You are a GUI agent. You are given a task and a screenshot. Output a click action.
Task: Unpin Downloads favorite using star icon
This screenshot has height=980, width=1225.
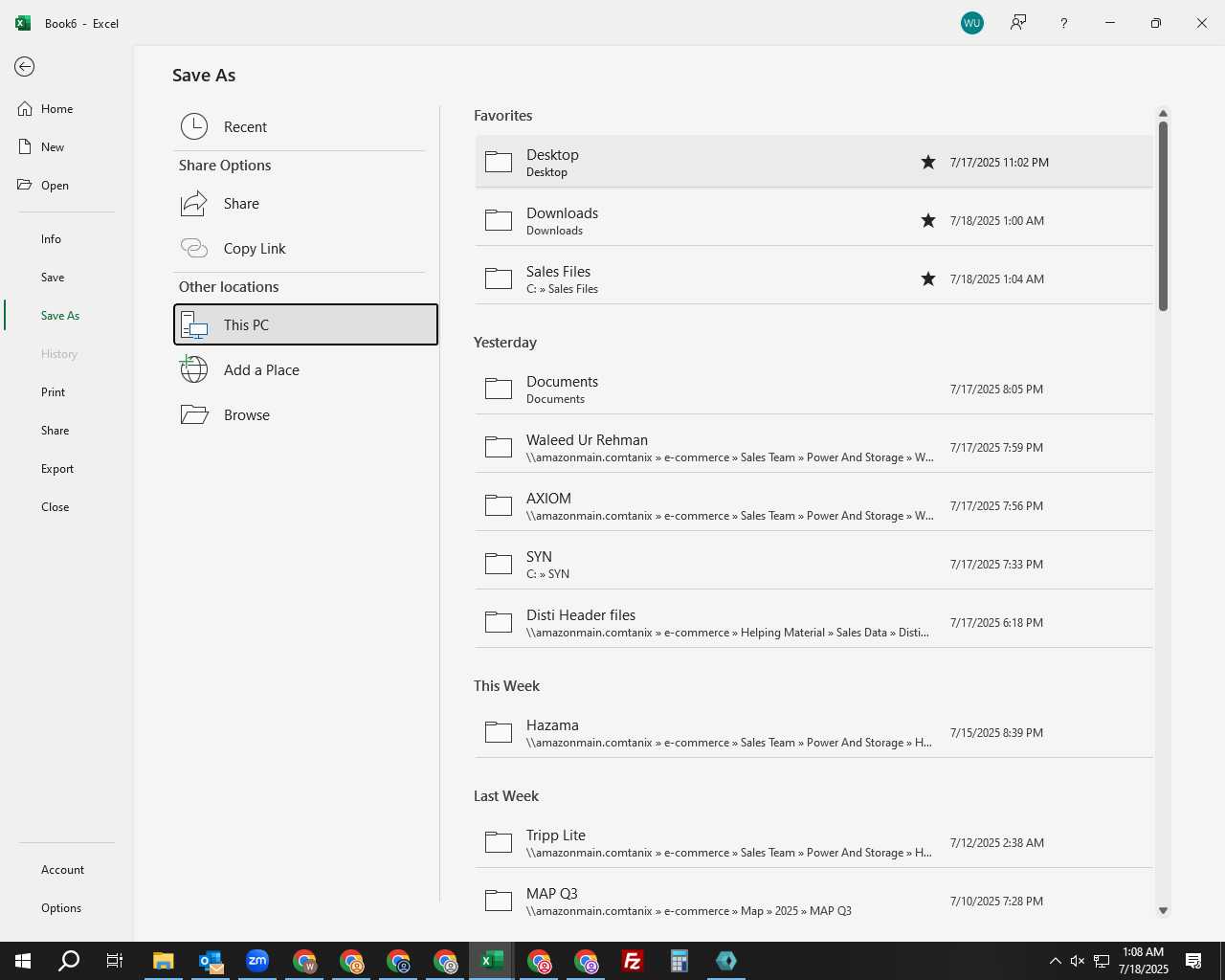pos(928,220)
